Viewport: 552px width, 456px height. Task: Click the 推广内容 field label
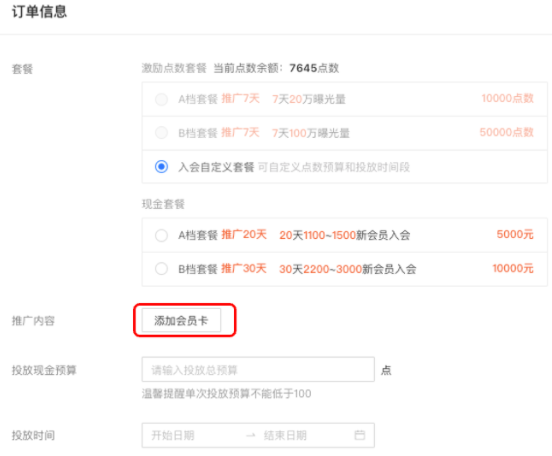point(33,321)
